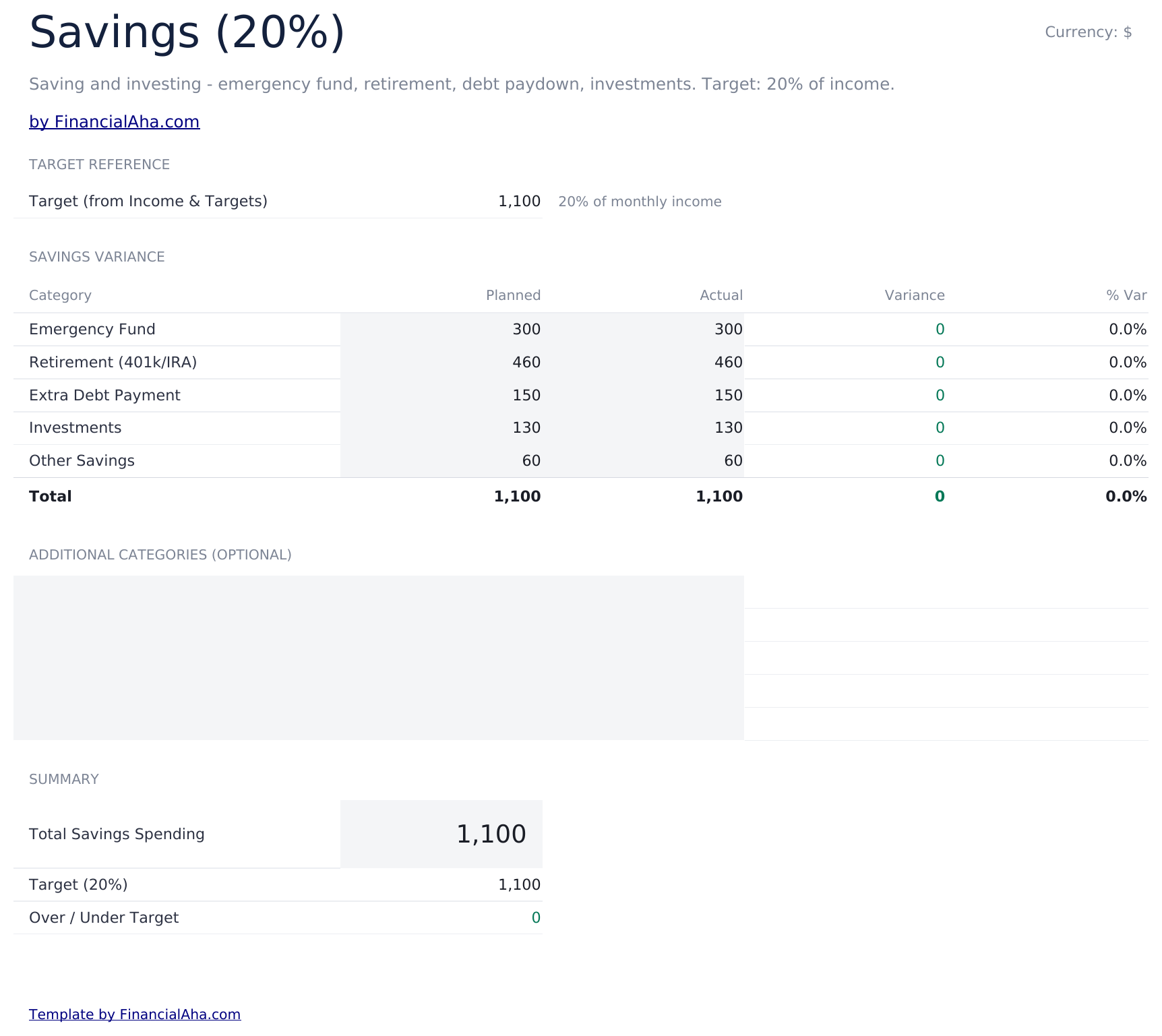The height and width of the screenshot is (1036, 1162).
Task: Click the Investments % Var value
Action: pyautogui.click(x=1128, y=428)
